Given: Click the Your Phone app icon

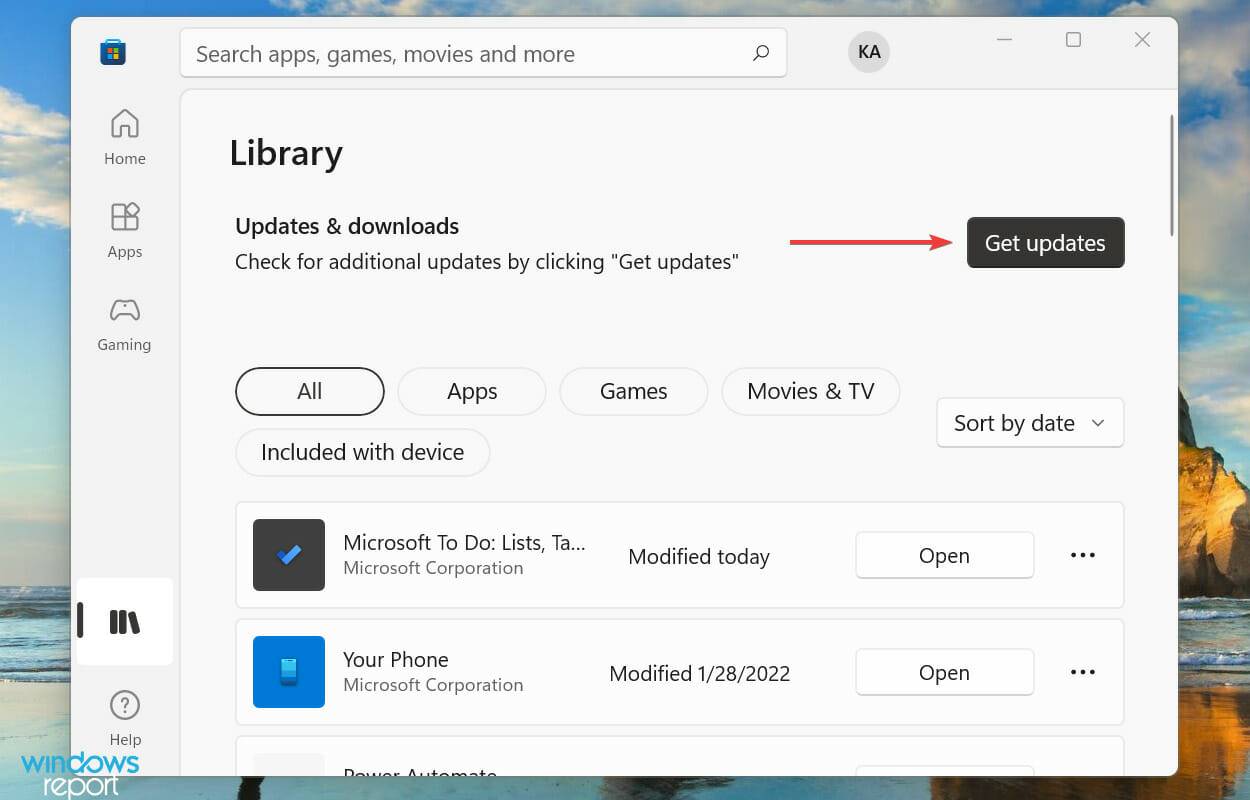Looking at the screenshot, I should tap(289, 671).
